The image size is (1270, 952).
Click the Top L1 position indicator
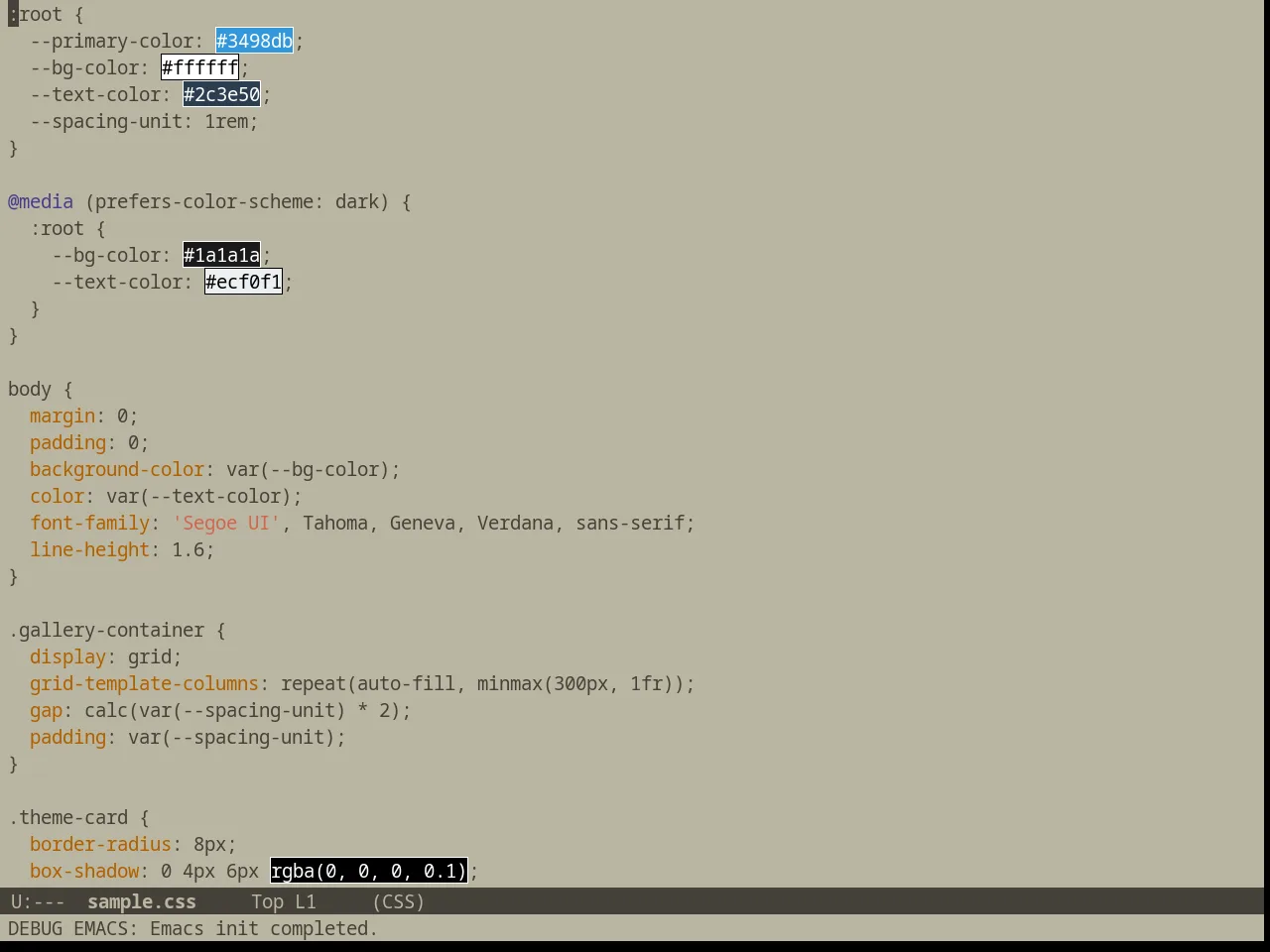(x=284, y=901)
